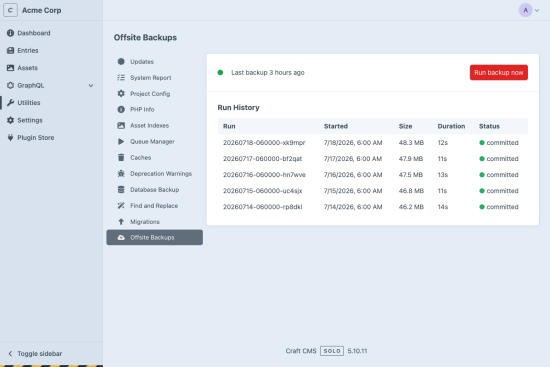This screenshot has width=550, height=367.
Task: Click the Updates utility icon
Action: tap(121, 61)
